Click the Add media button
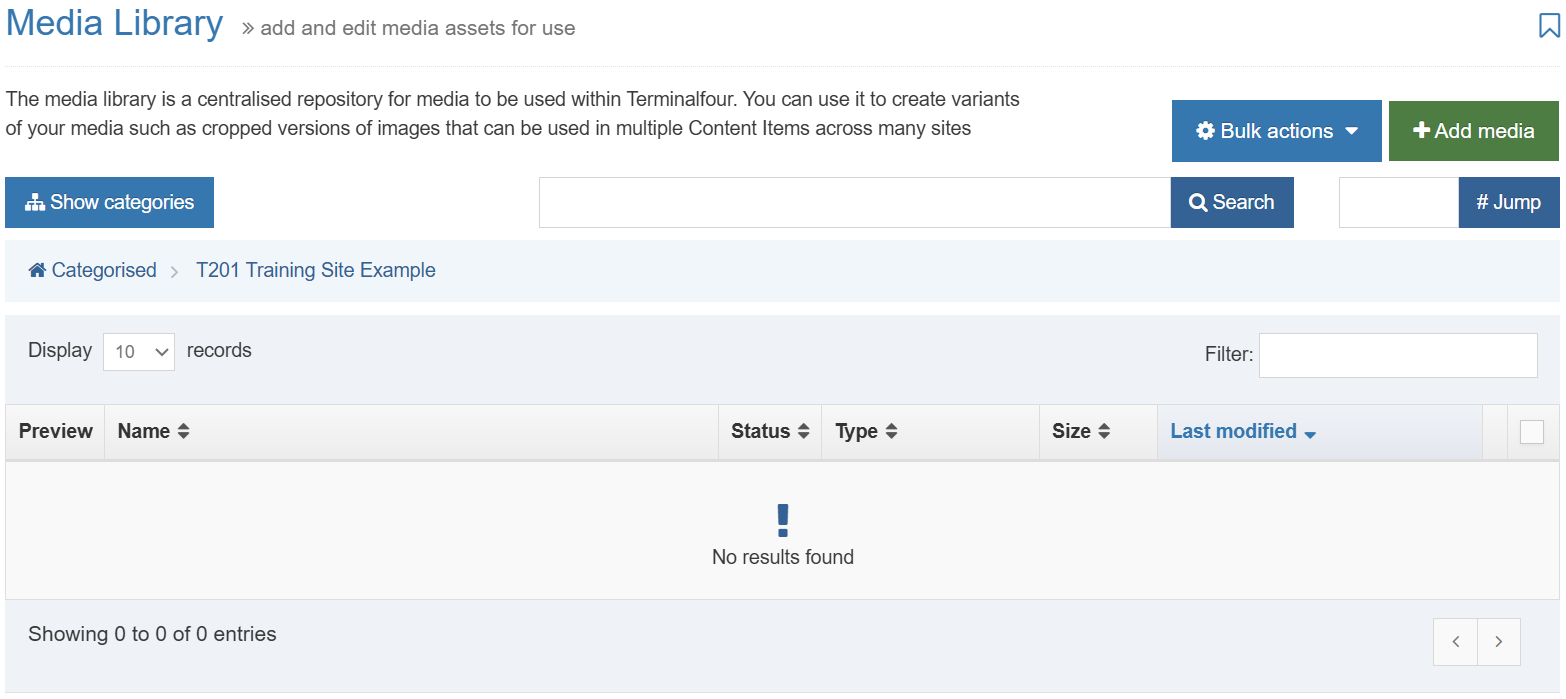 tap(1473, 131)
